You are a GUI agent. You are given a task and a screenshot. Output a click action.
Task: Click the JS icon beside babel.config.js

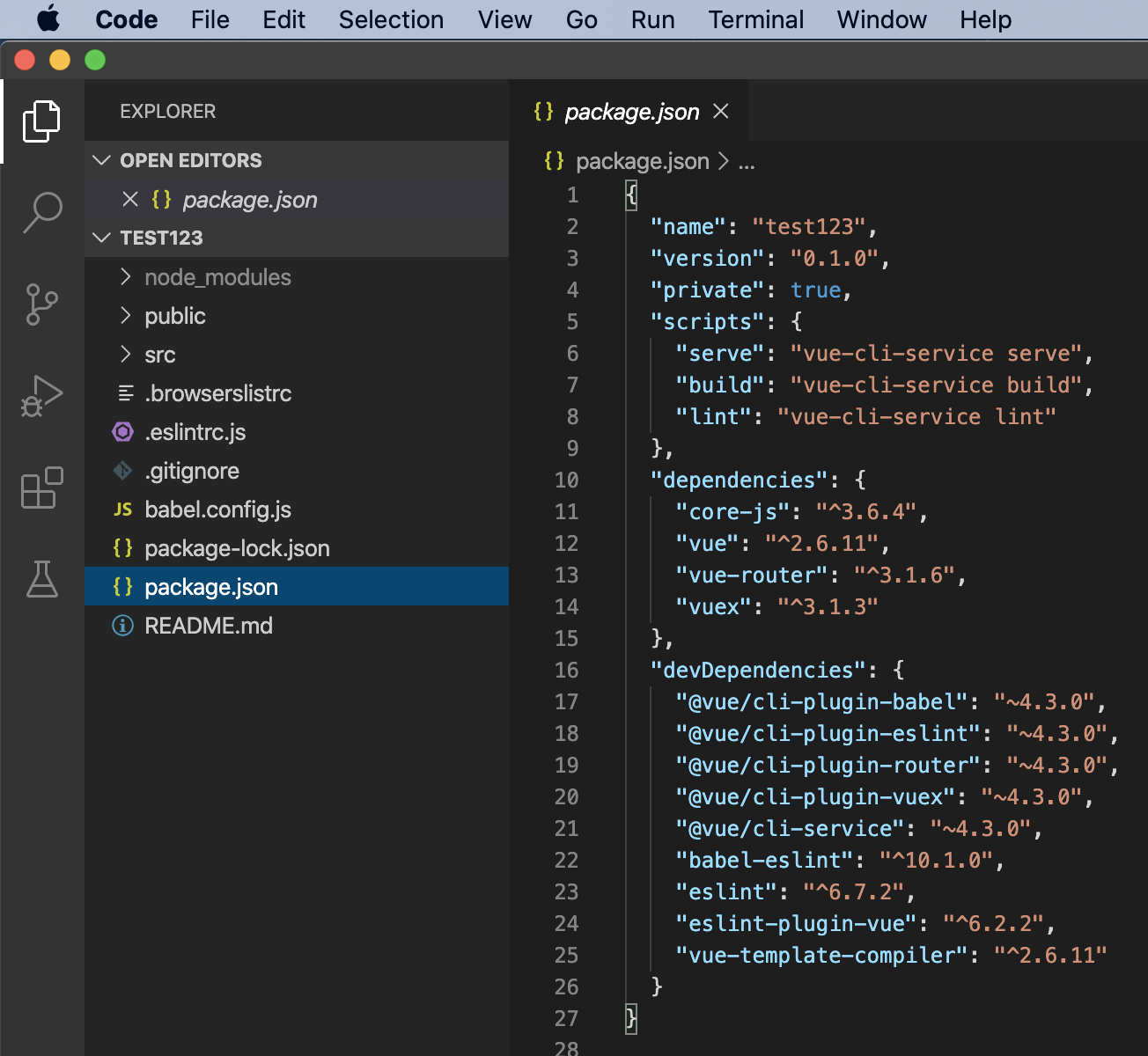pos(123,510)
